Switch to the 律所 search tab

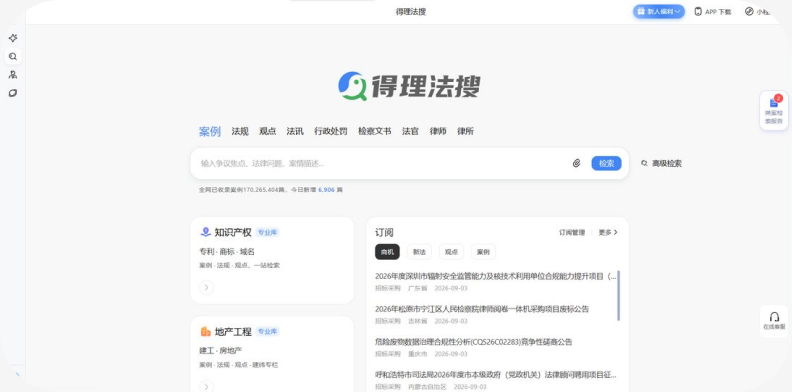(x=465, y=131)
